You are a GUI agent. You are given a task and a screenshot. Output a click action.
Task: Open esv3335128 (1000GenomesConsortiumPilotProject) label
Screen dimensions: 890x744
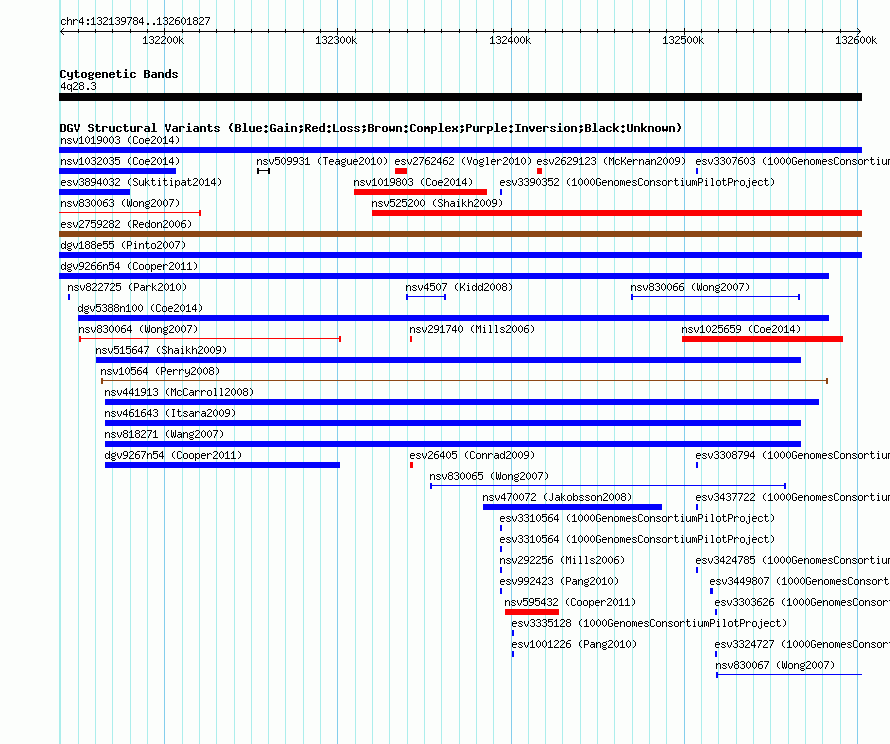(x=649, y=623)
